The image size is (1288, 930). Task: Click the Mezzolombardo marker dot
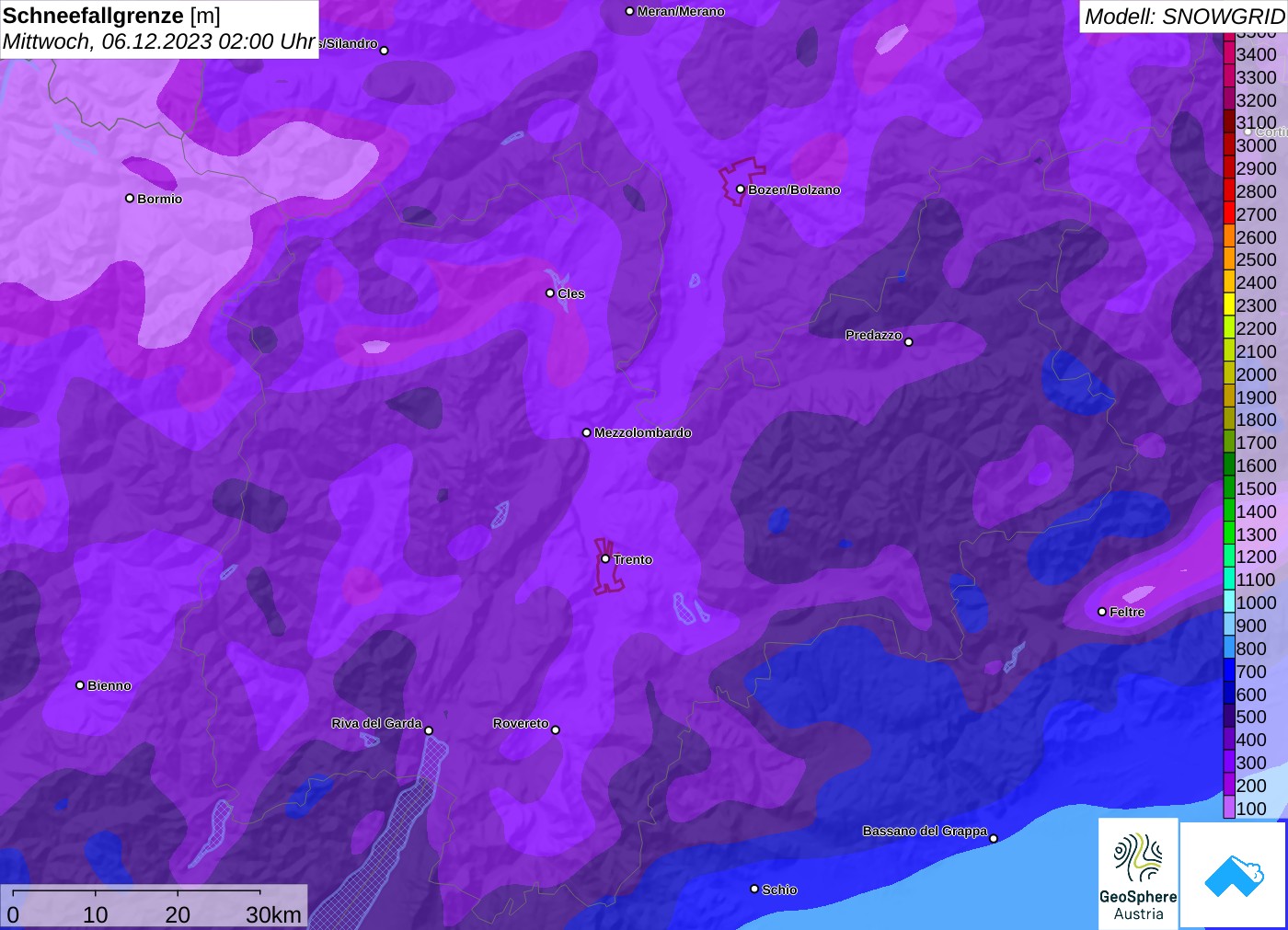click(x=587, y=432)
